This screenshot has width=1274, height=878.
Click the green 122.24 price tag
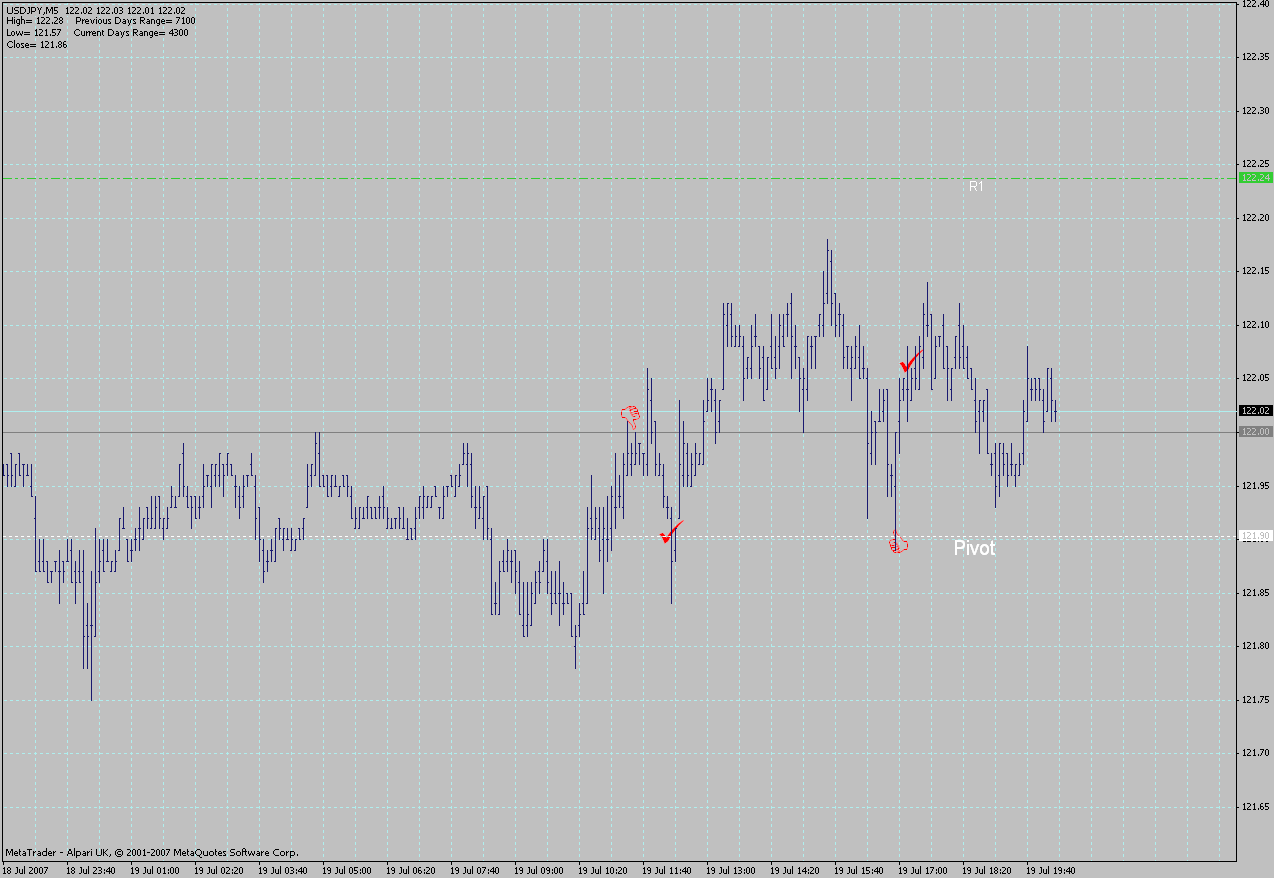click(1255, 177)
